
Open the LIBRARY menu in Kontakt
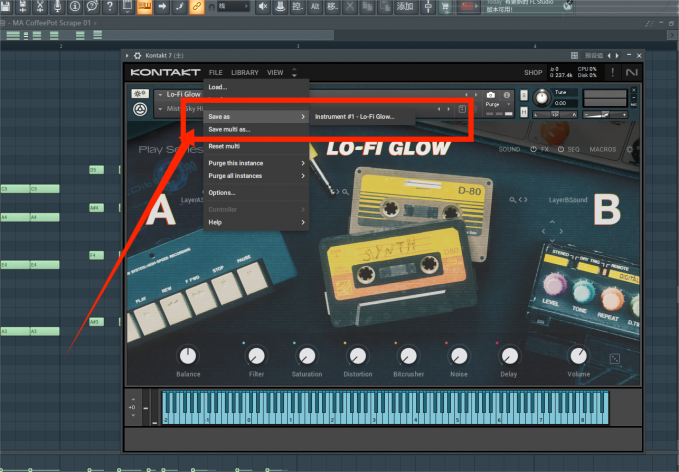[x=245, y=73]
